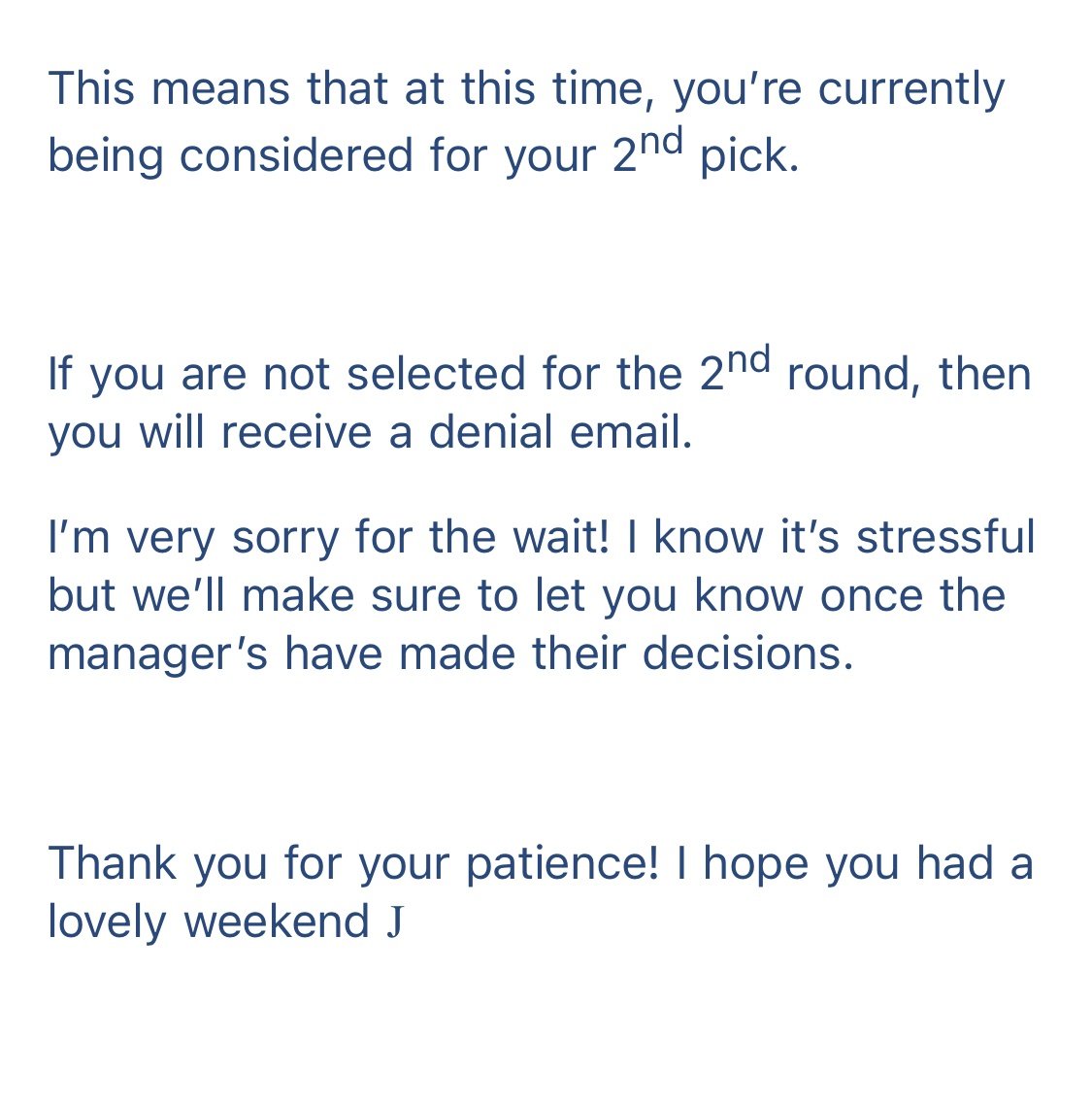The width and height of the screenshot is (1092, 1105).
Task: Click the superscript 'nd' before 'pick'
Action: pyautogui.click(x=662, y=141)
